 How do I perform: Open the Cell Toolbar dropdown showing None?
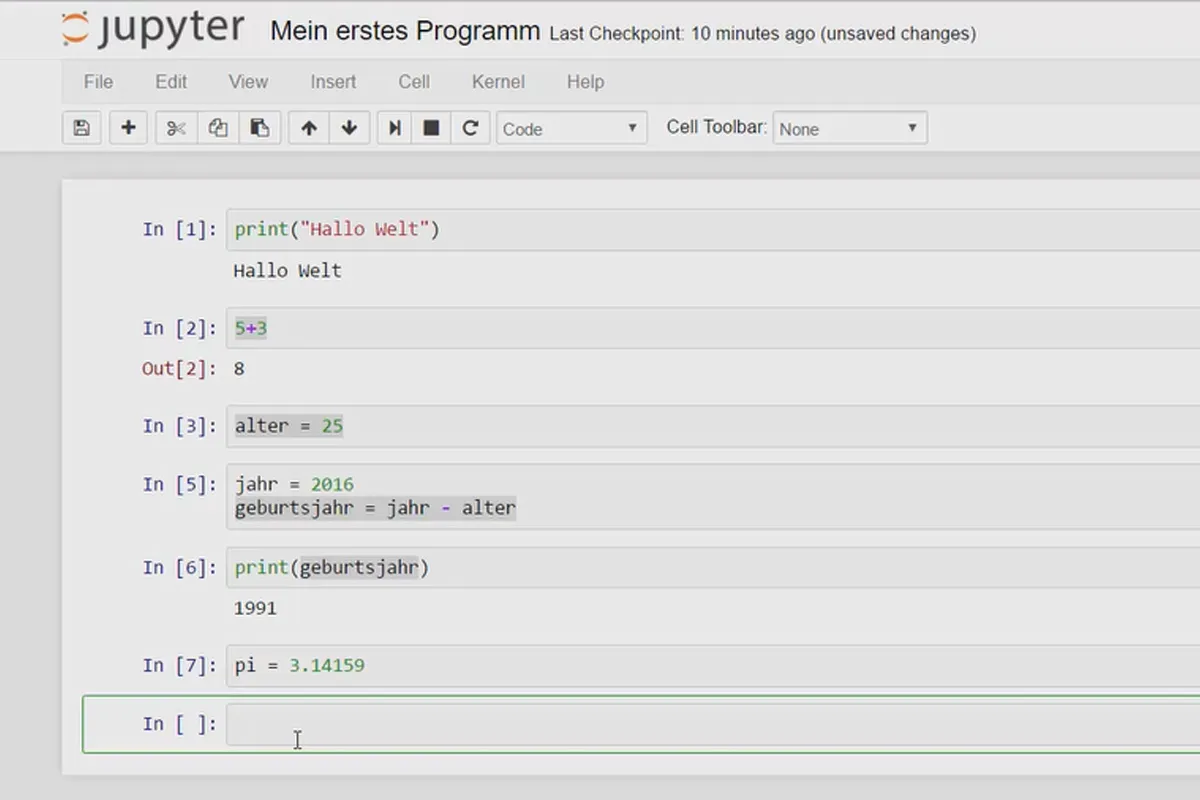(x=850, y=128)
